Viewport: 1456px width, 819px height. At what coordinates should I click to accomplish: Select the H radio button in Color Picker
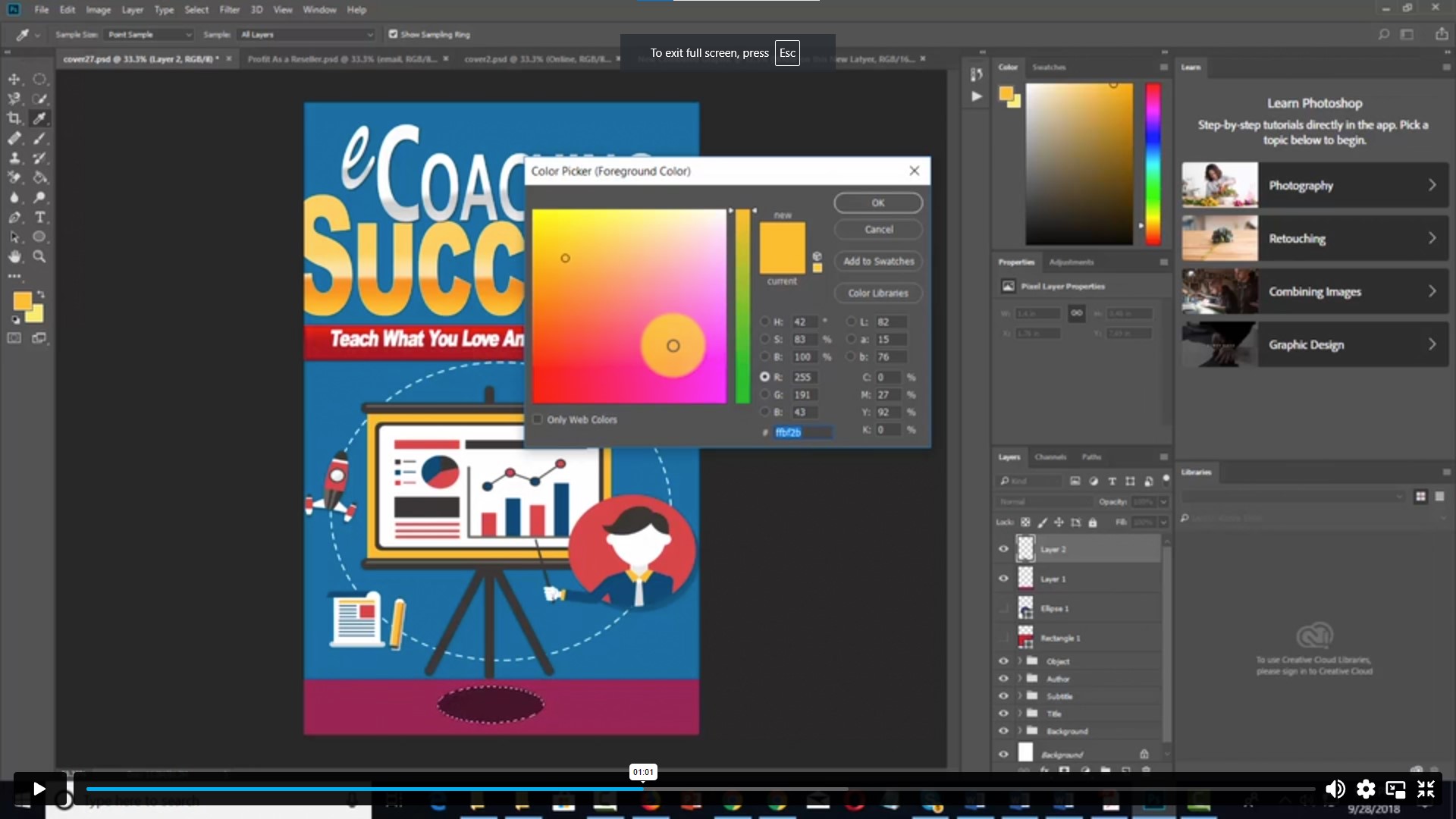tap(764, 322)
